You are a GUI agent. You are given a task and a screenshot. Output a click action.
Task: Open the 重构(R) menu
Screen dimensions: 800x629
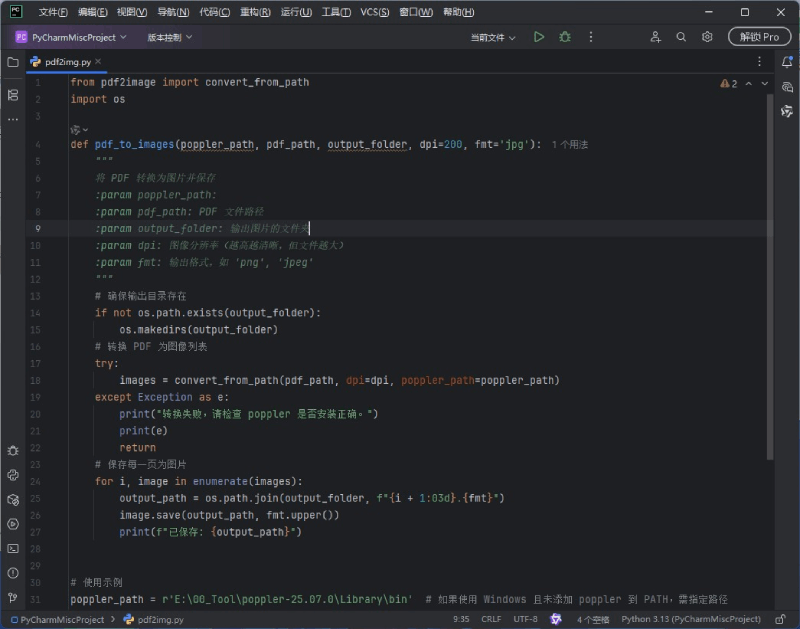(256, 12)
